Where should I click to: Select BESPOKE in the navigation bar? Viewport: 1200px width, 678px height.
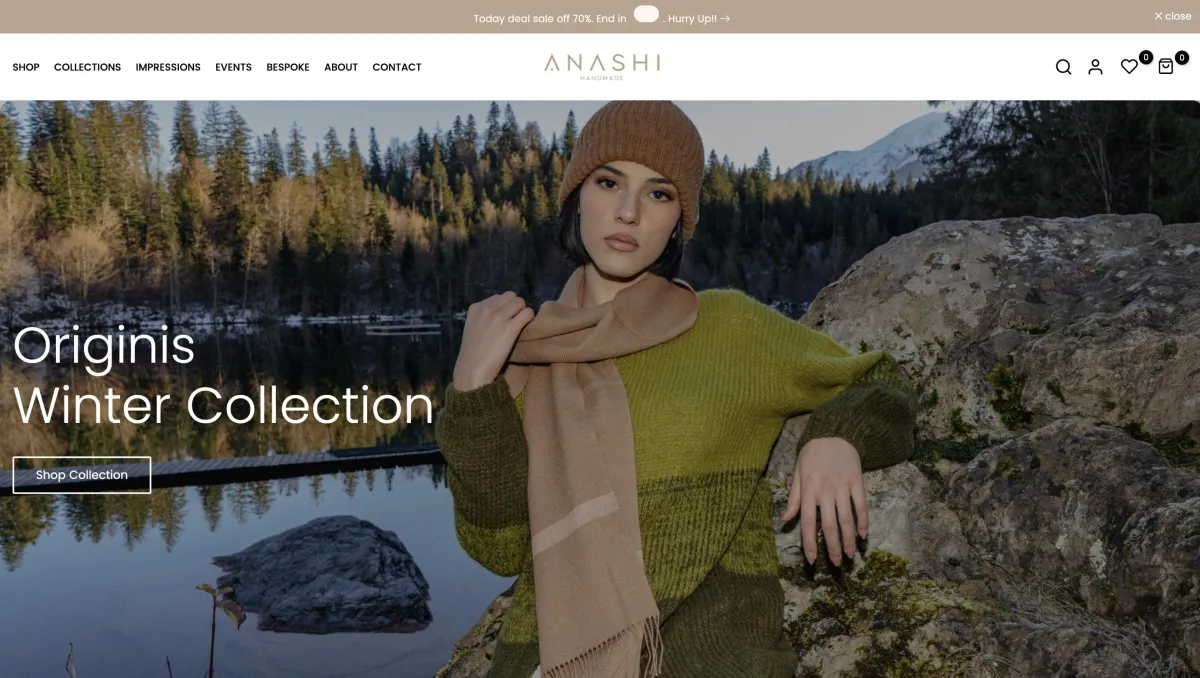click(288, 67)
